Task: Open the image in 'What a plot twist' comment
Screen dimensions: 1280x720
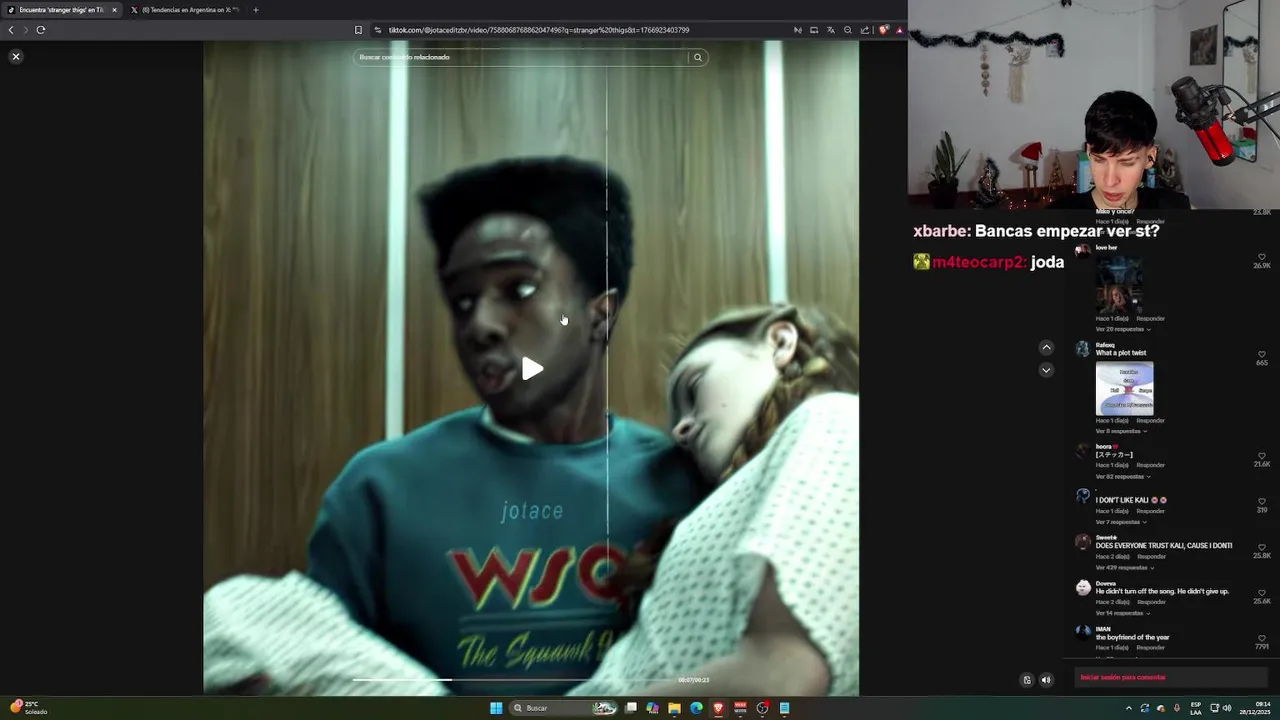Action: (x=1124, y=388)
